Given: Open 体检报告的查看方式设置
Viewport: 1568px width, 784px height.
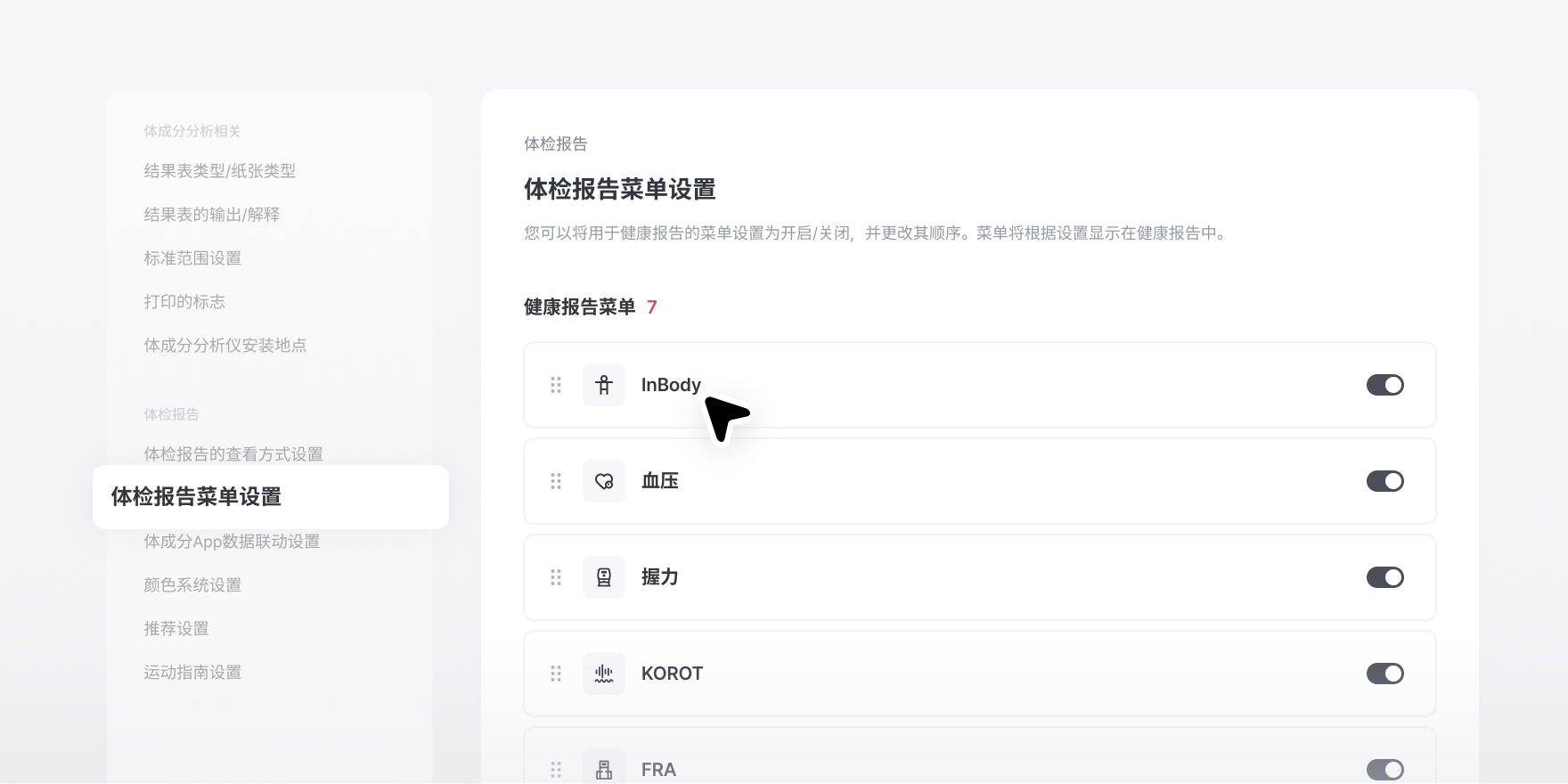Looking at the screenshot, I should (x=233, y=454).
